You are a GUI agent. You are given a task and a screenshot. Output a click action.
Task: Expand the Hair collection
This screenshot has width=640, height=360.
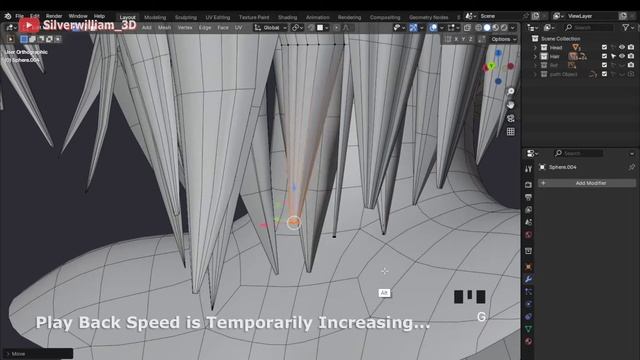535,57
